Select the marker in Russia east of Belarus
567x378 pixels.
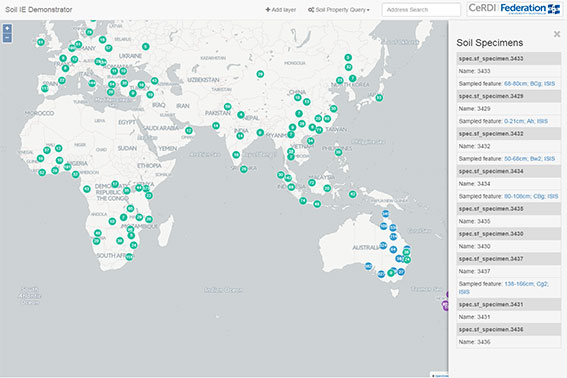(145, 46)
